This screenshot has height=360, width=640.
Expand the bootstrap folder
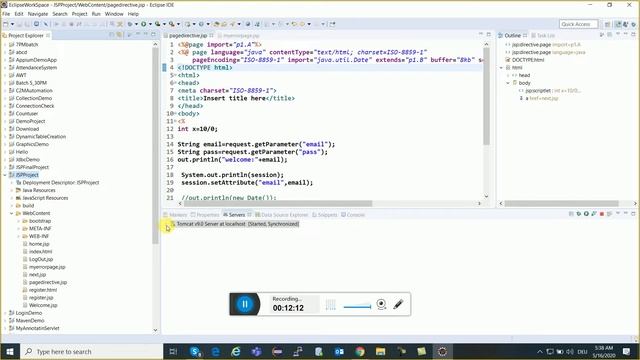click(x=18, y=221)
